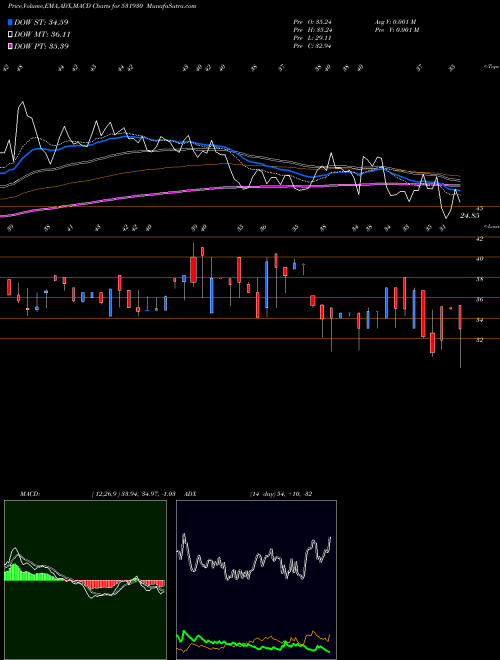Click the chart title with MunafaSutra.com

(x=102, y=6)
